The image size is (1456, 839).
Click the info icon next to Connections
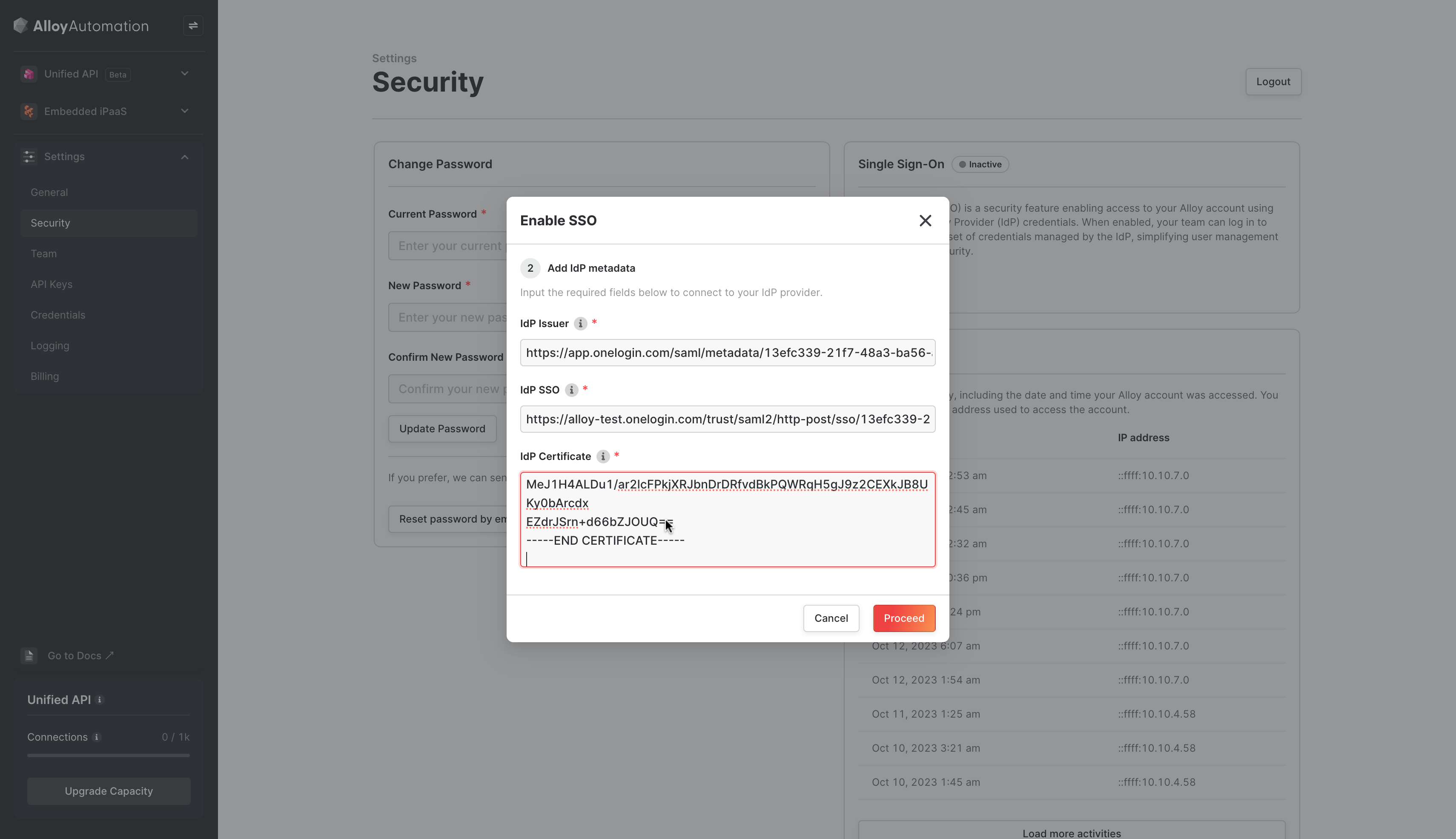[x=97, y=737]
